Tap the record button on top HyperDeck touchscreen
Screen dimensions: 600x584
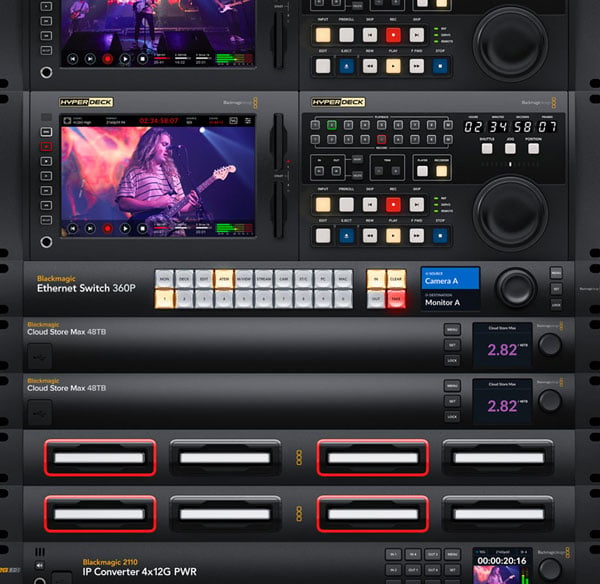(108, 59)
